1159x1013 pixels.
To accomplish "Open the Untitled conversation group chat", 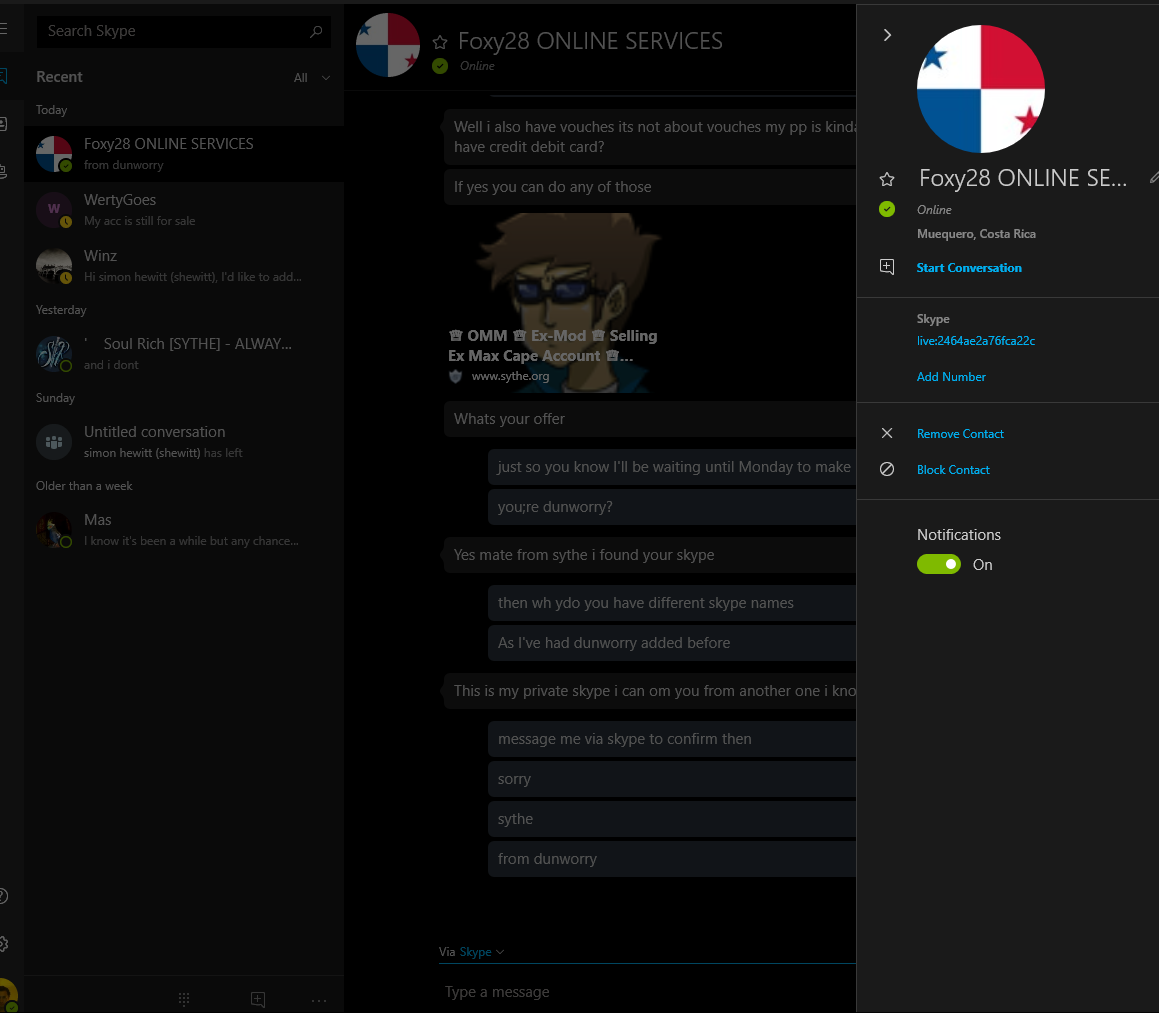I will coord(184,441).
